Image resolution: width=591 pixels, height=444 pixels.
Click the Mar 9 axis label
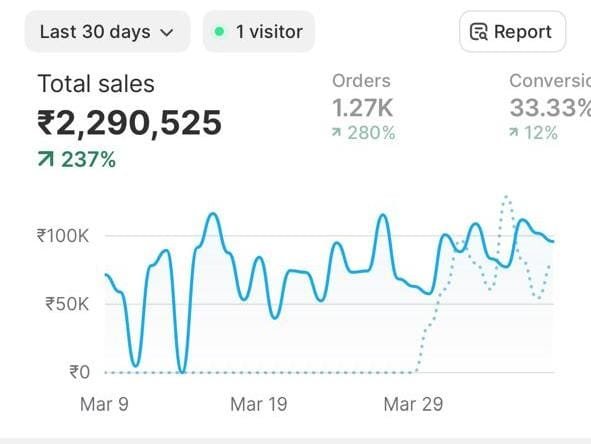pyautogui.click(x=104, y=404)
